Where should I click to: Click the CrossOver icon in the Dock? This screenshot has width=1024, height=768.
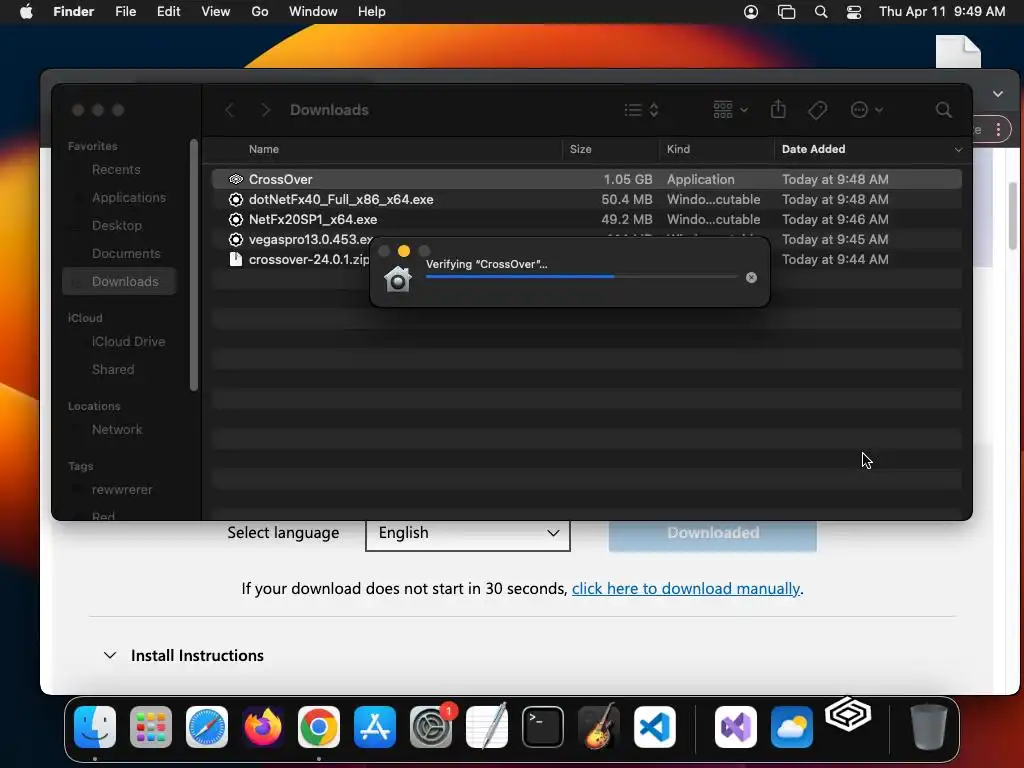point(848,714)
